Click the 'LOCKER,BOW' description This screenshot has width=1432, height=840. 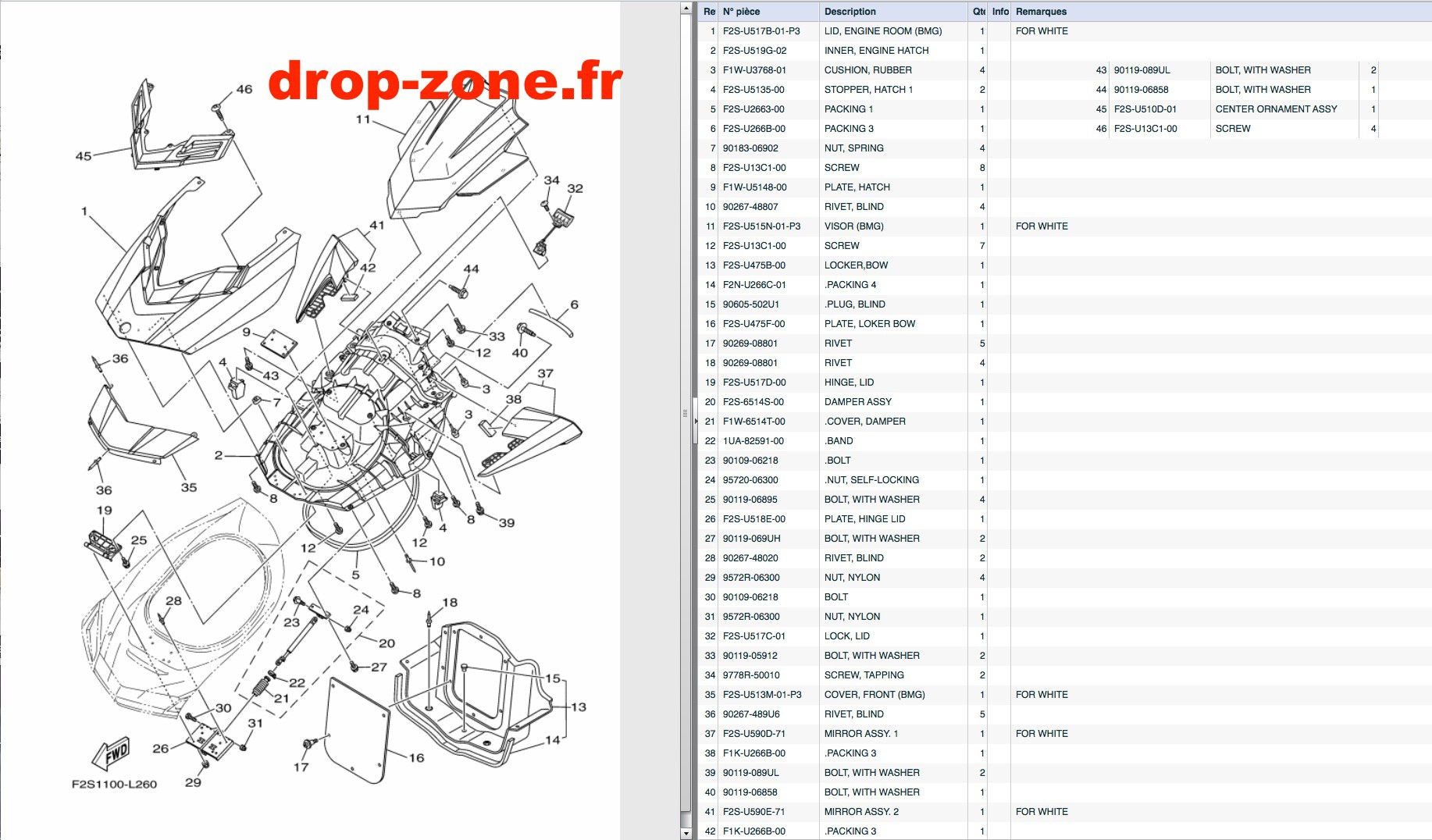856,265
